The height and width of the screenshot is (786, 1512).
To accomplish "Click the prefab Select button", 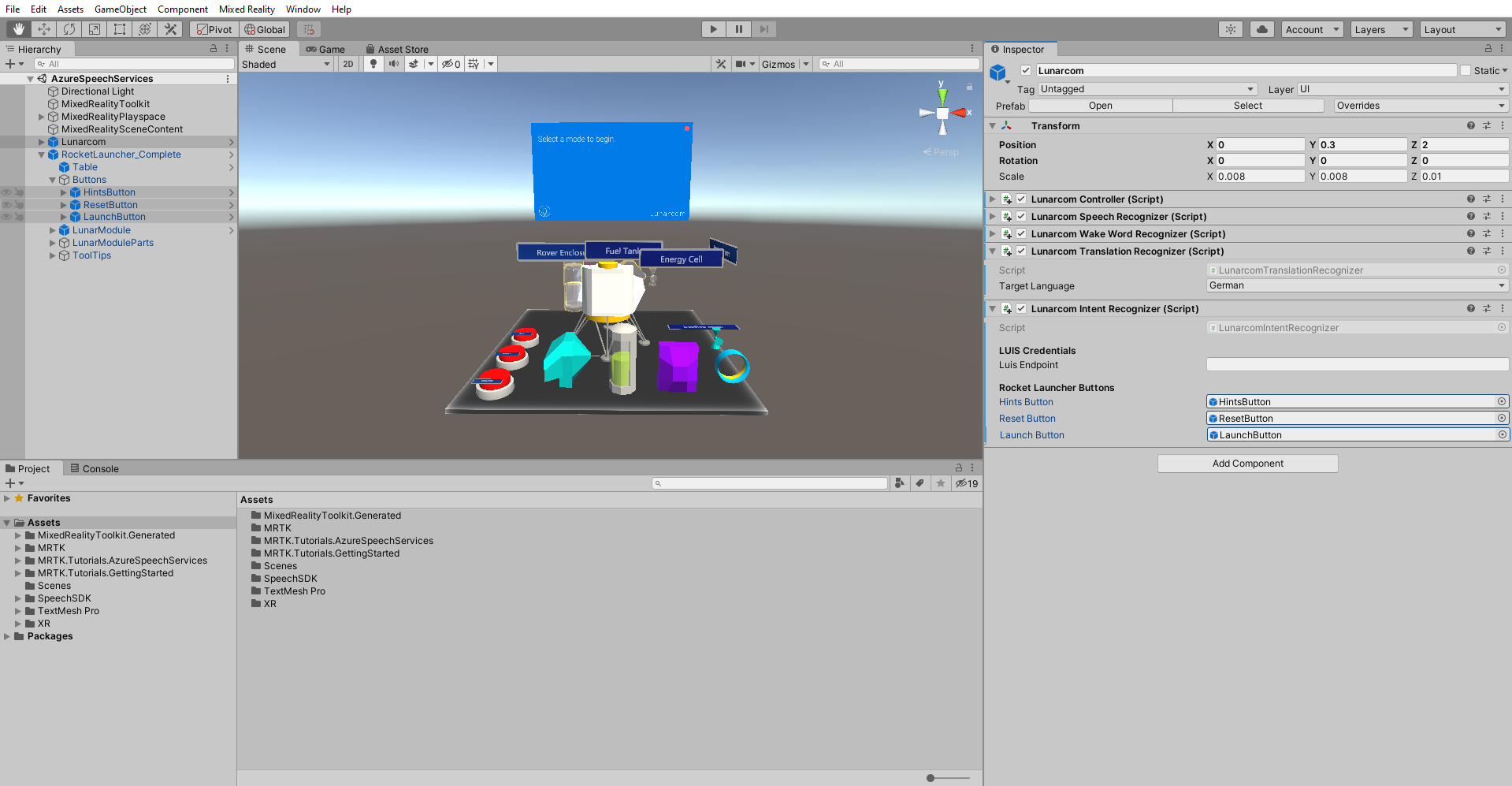I will tap(1248, 106).
